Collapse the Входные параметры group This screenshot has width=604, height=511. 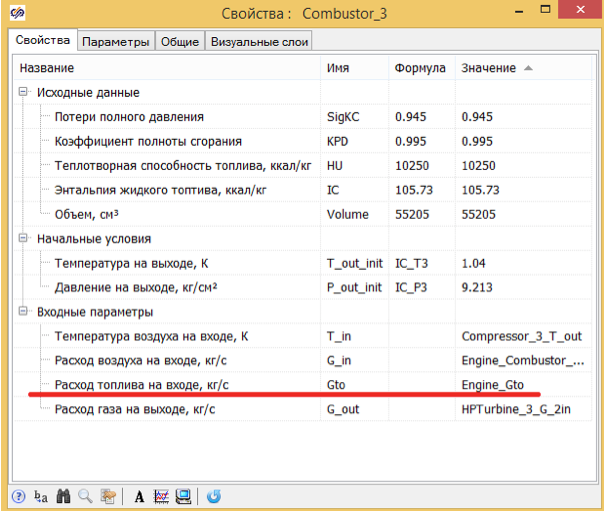pyautogui.click(x=23, y=311)
